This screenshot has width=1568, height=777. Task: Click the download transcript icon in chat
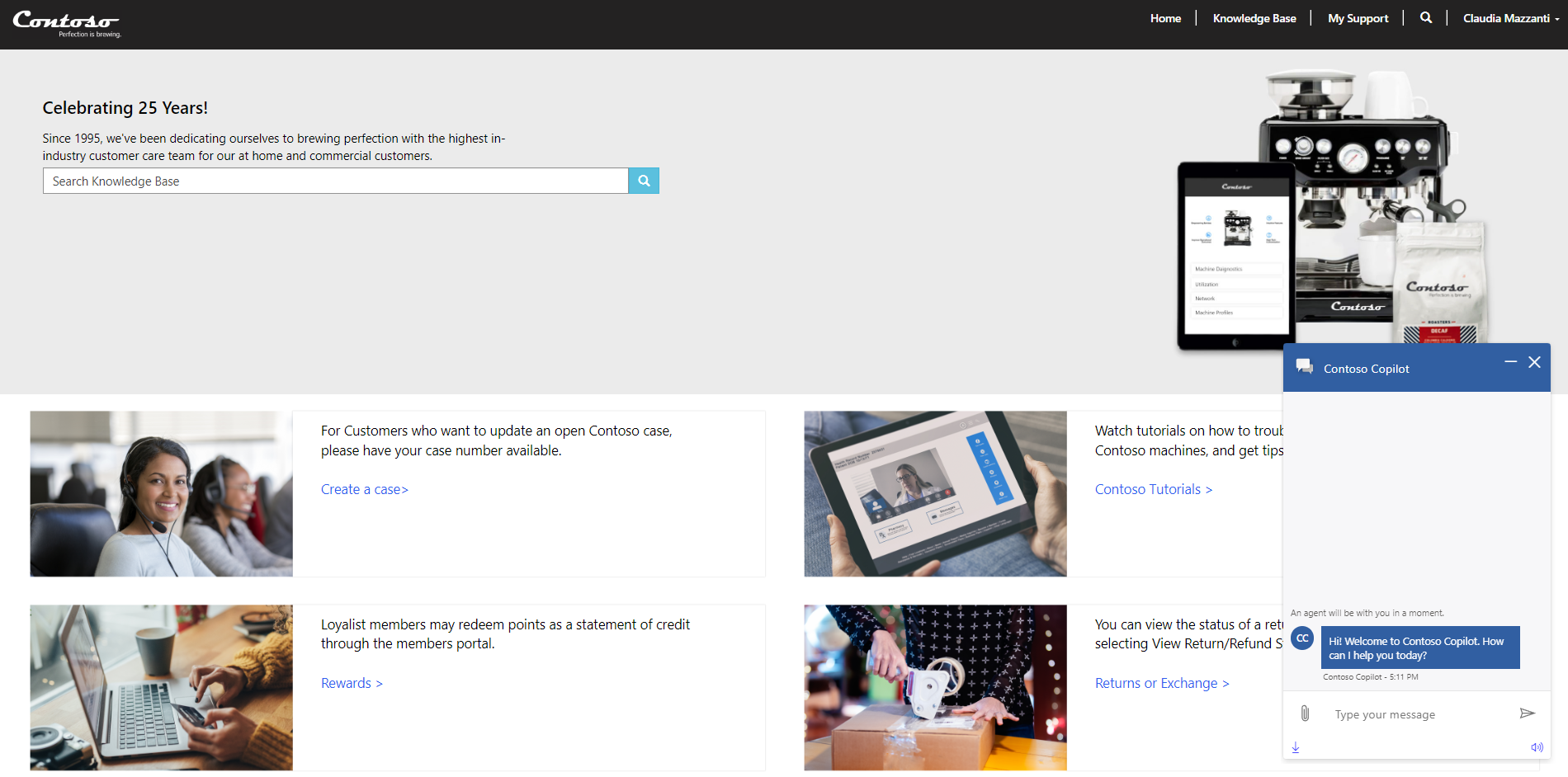point(1296,747)
